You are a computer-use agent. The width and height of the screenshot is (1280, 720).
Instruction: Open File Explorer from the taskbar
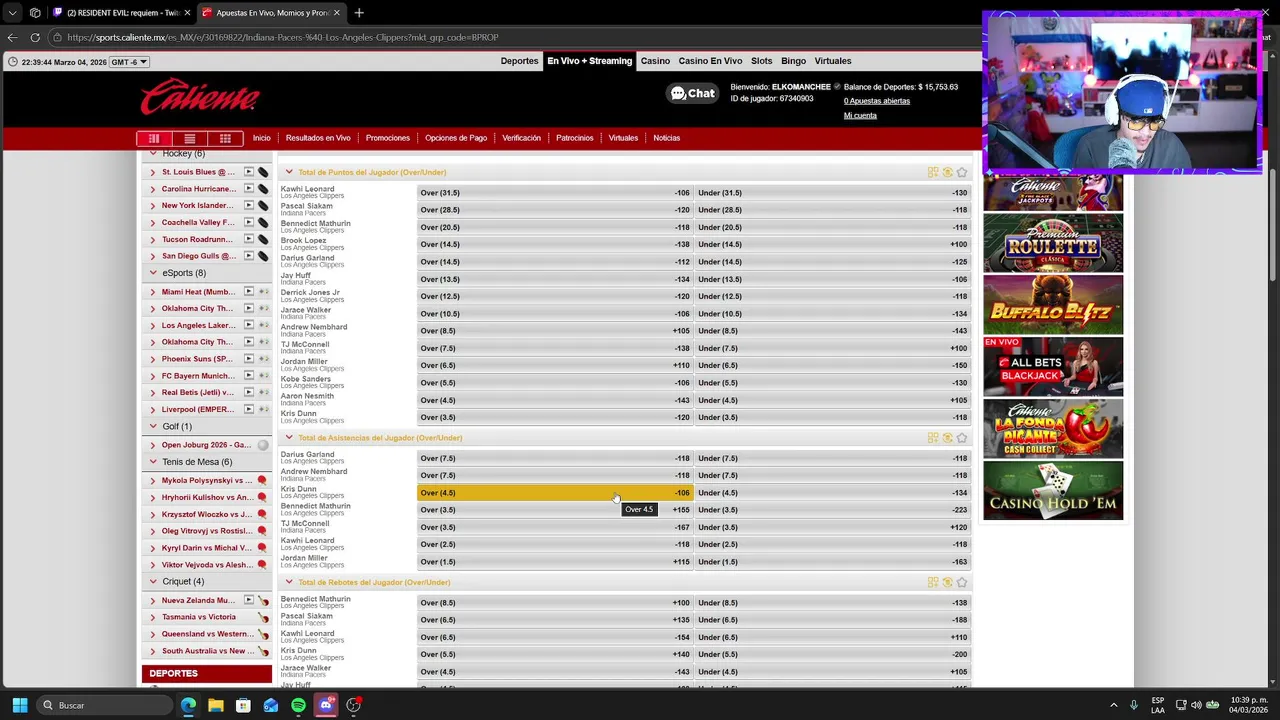215,705
